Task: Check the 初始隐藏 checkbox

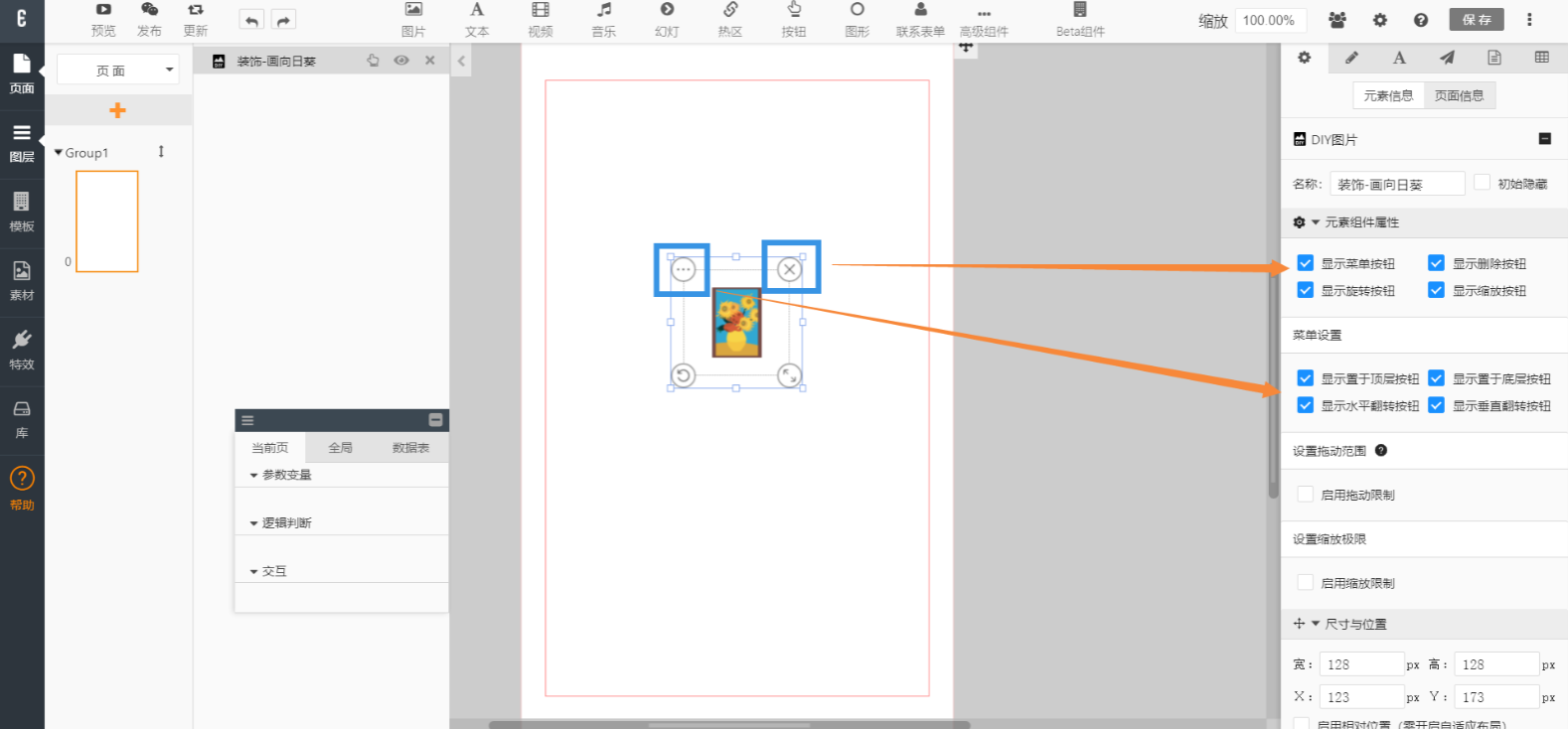Action: click(x=1482, y=183)
